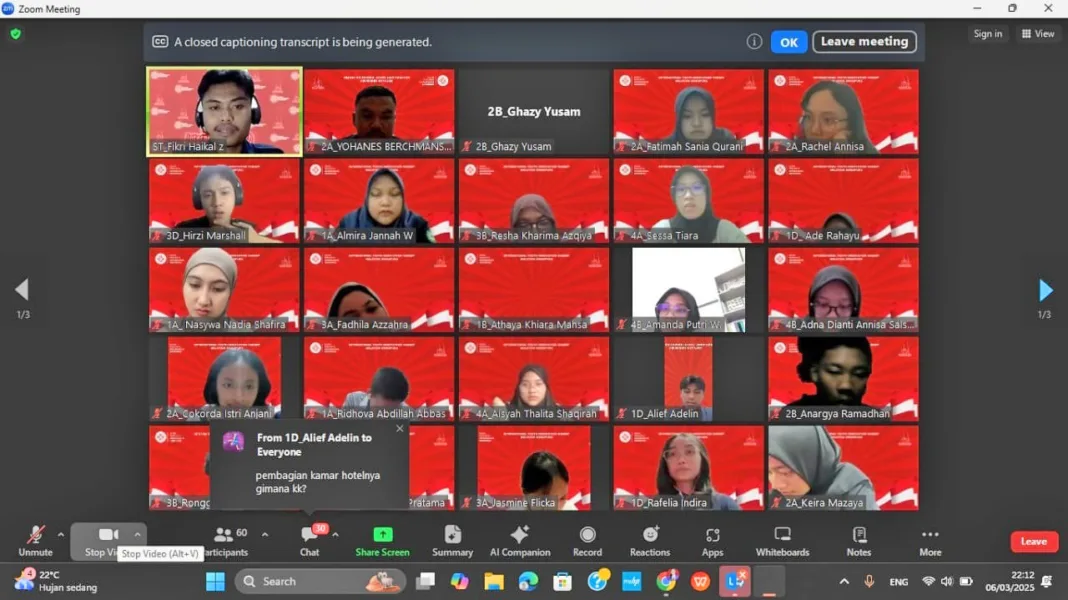Open the Reactions menu
1068x600 pixels.
click(x=650, y=541)
